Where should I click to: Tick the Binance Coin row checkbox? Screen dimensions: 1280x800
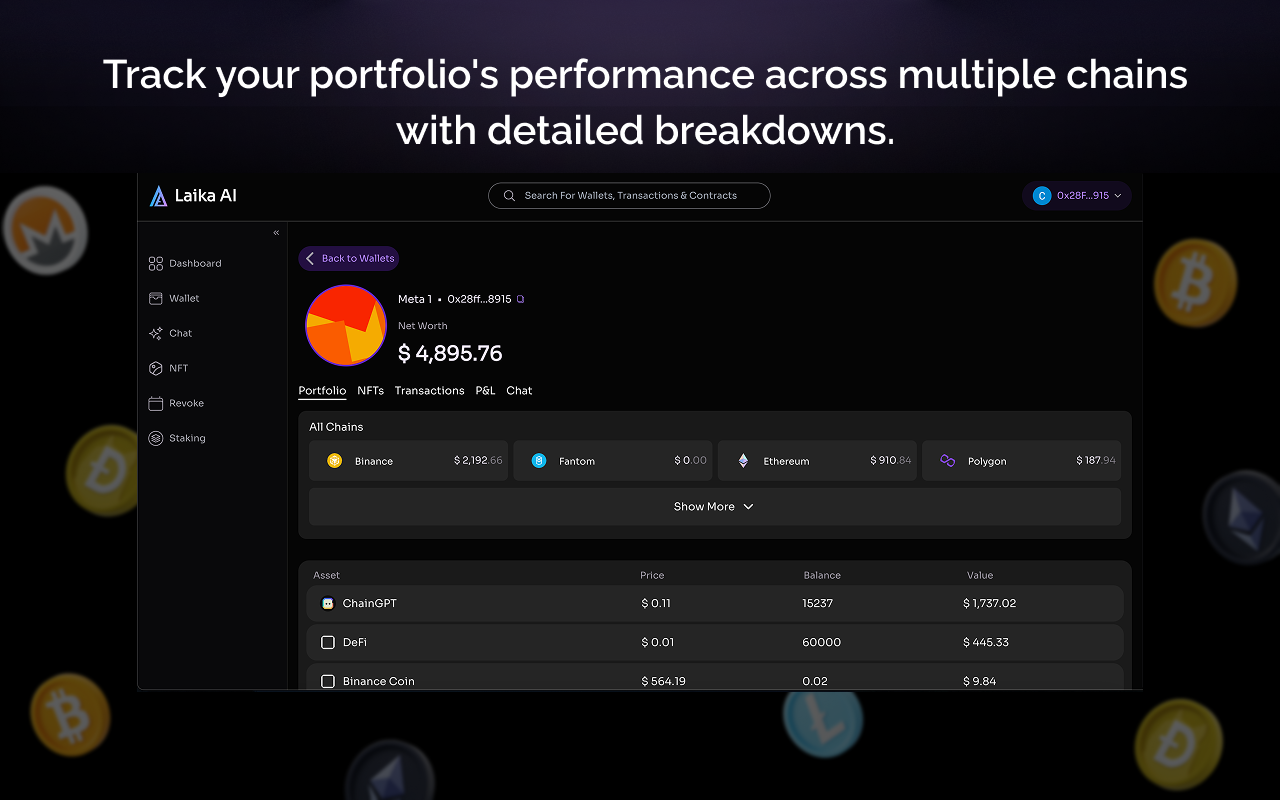[328, 681]
